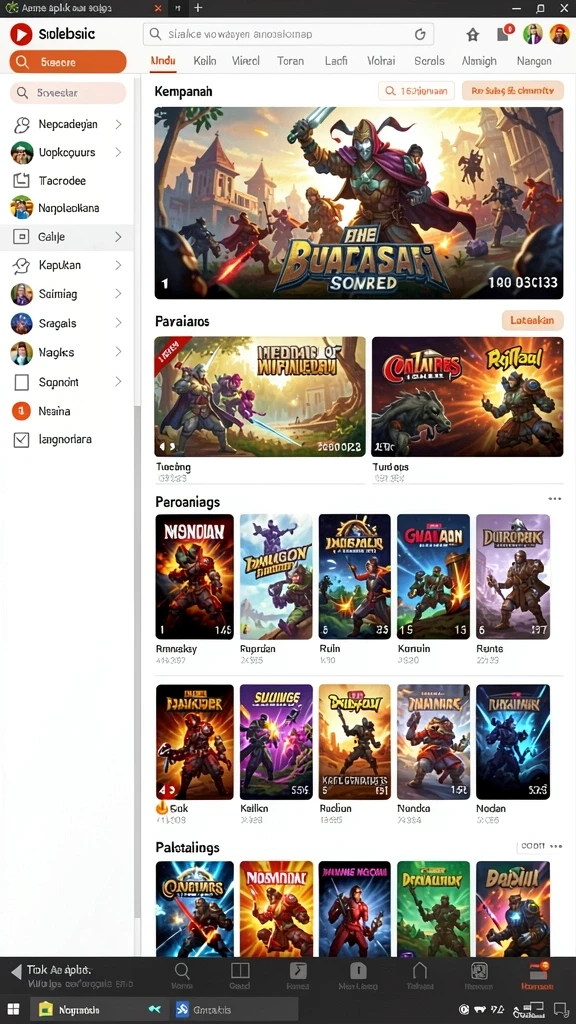Click the Lotealkan button
This screenshot has height=1024, width=576.
click(x=532, y=320)
